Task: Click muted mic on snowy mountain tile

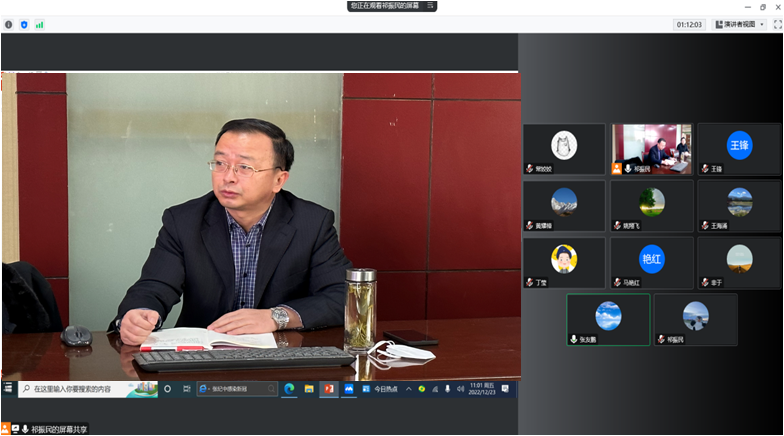Action: 530,226
